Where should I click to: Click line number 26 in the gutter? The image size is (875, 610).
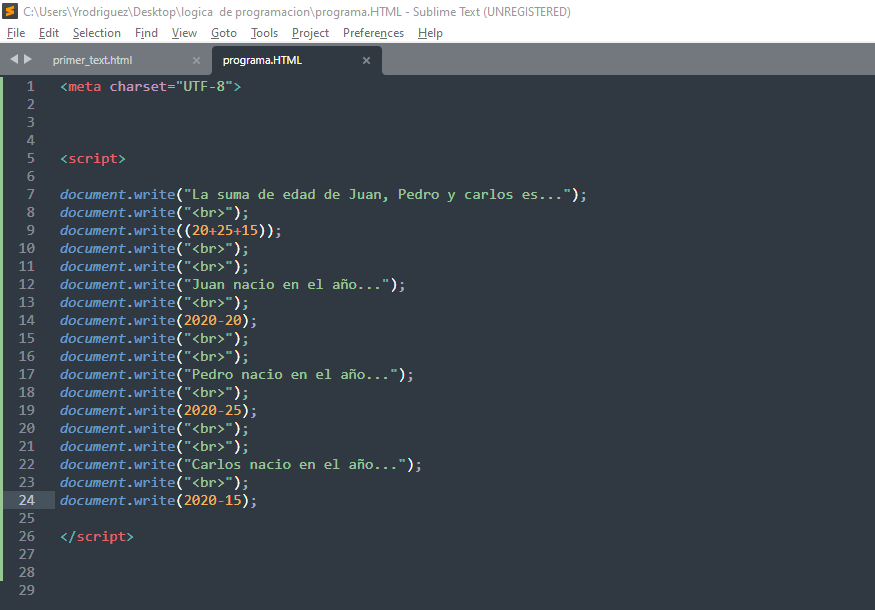coord(26,536)
